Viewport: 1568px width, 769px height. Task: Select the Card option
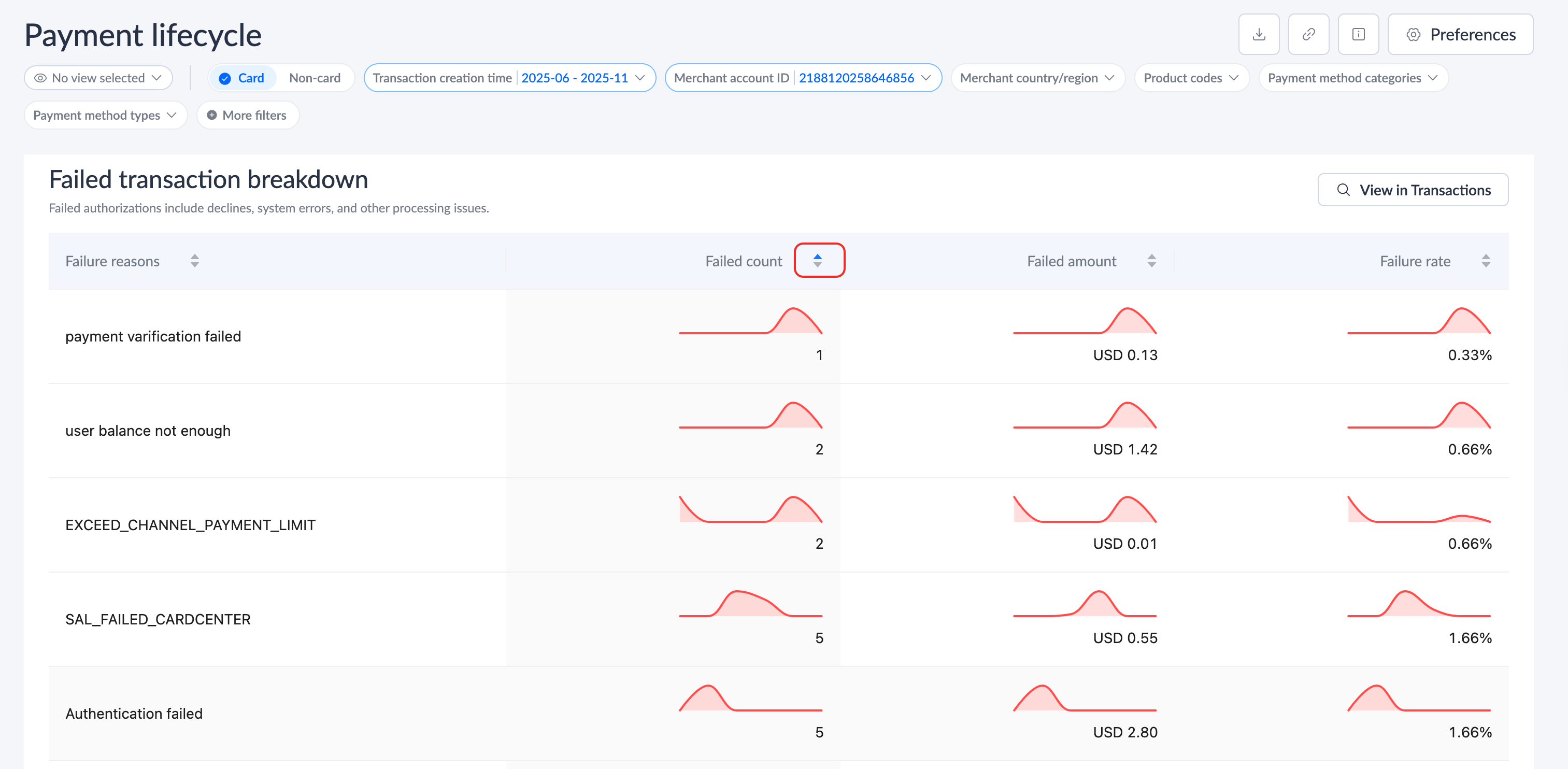243,78
